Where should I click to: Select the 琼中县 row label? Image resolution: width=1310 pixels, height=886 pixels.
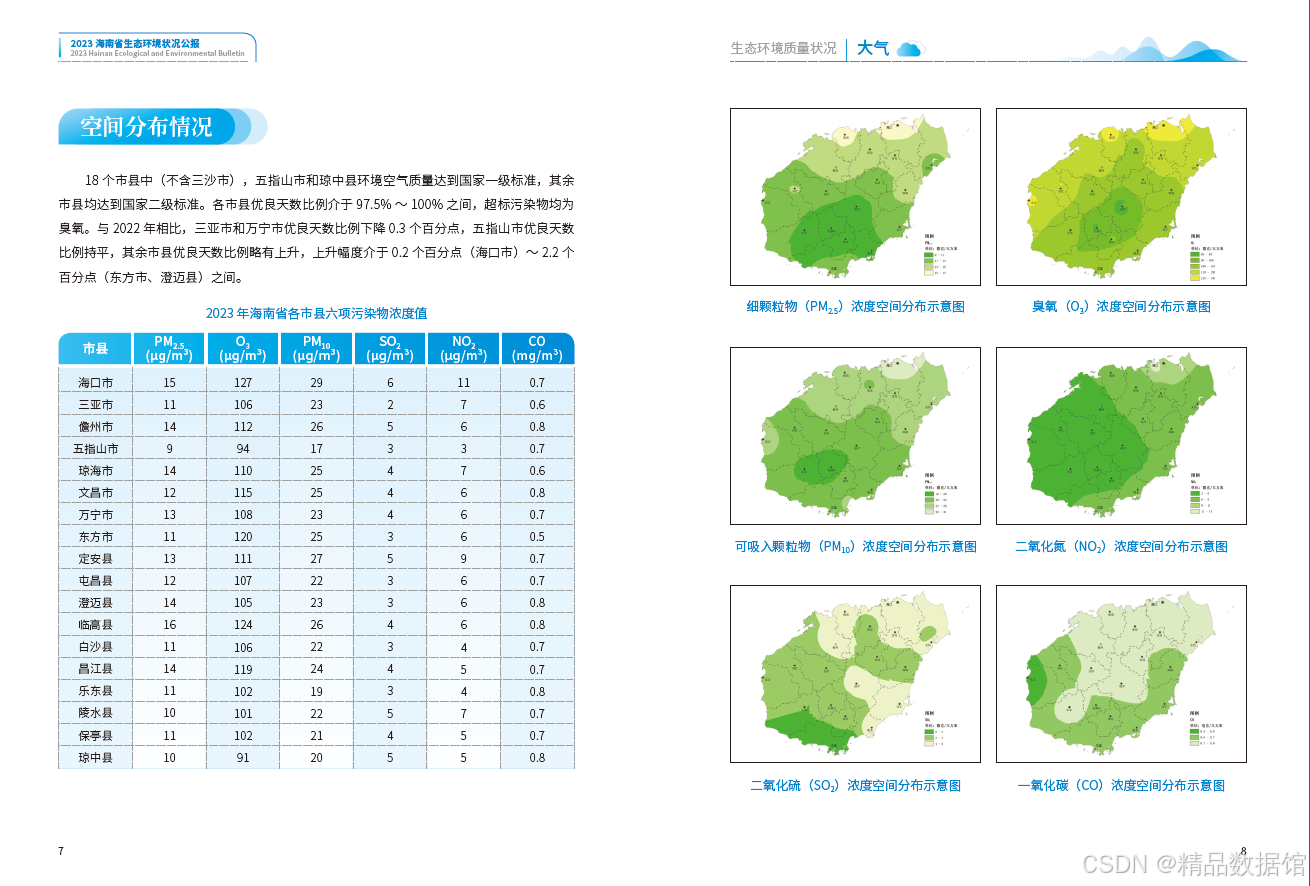(96, 758)
